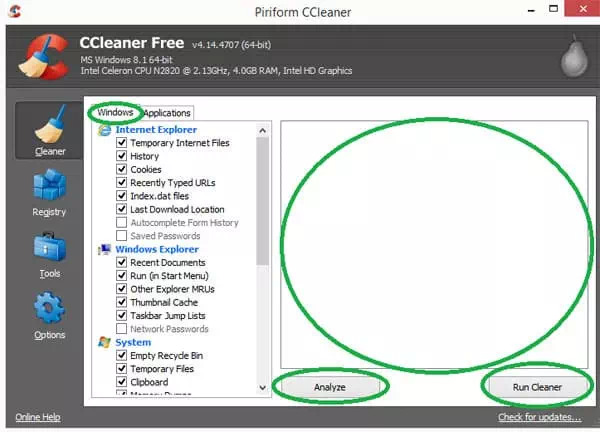
Task: Open the Online Help link
Action: [38, 417]
